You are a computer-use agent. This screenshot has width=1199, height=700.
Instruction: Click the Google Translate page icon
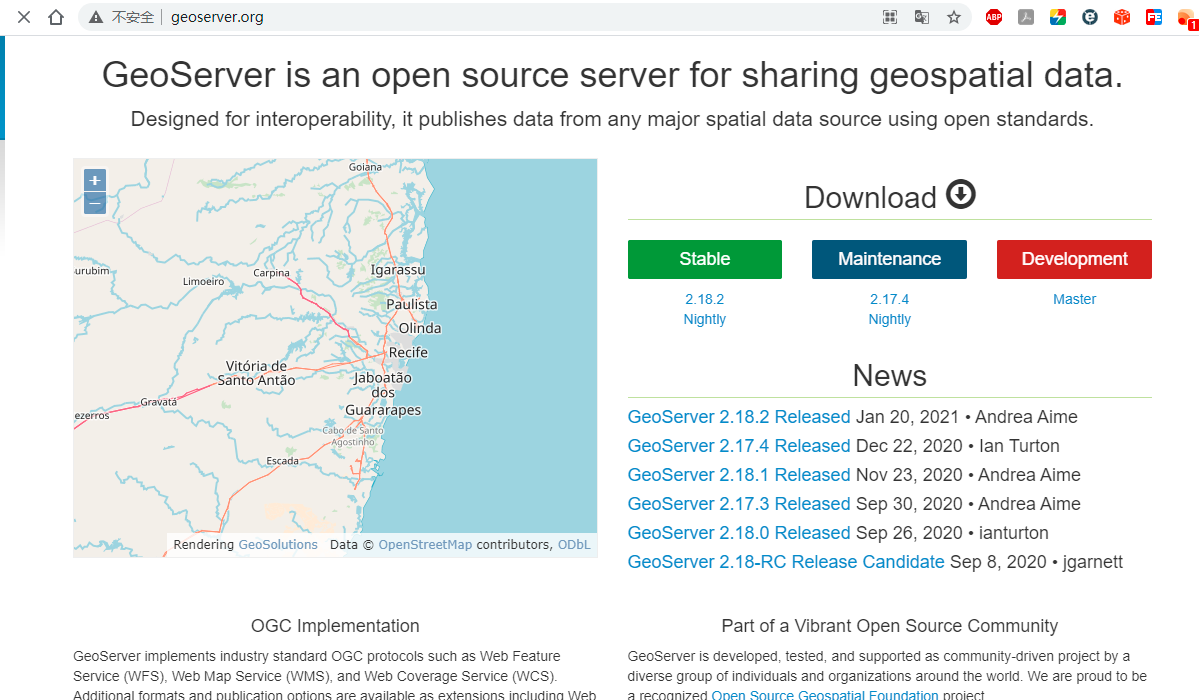pos(922,17)
